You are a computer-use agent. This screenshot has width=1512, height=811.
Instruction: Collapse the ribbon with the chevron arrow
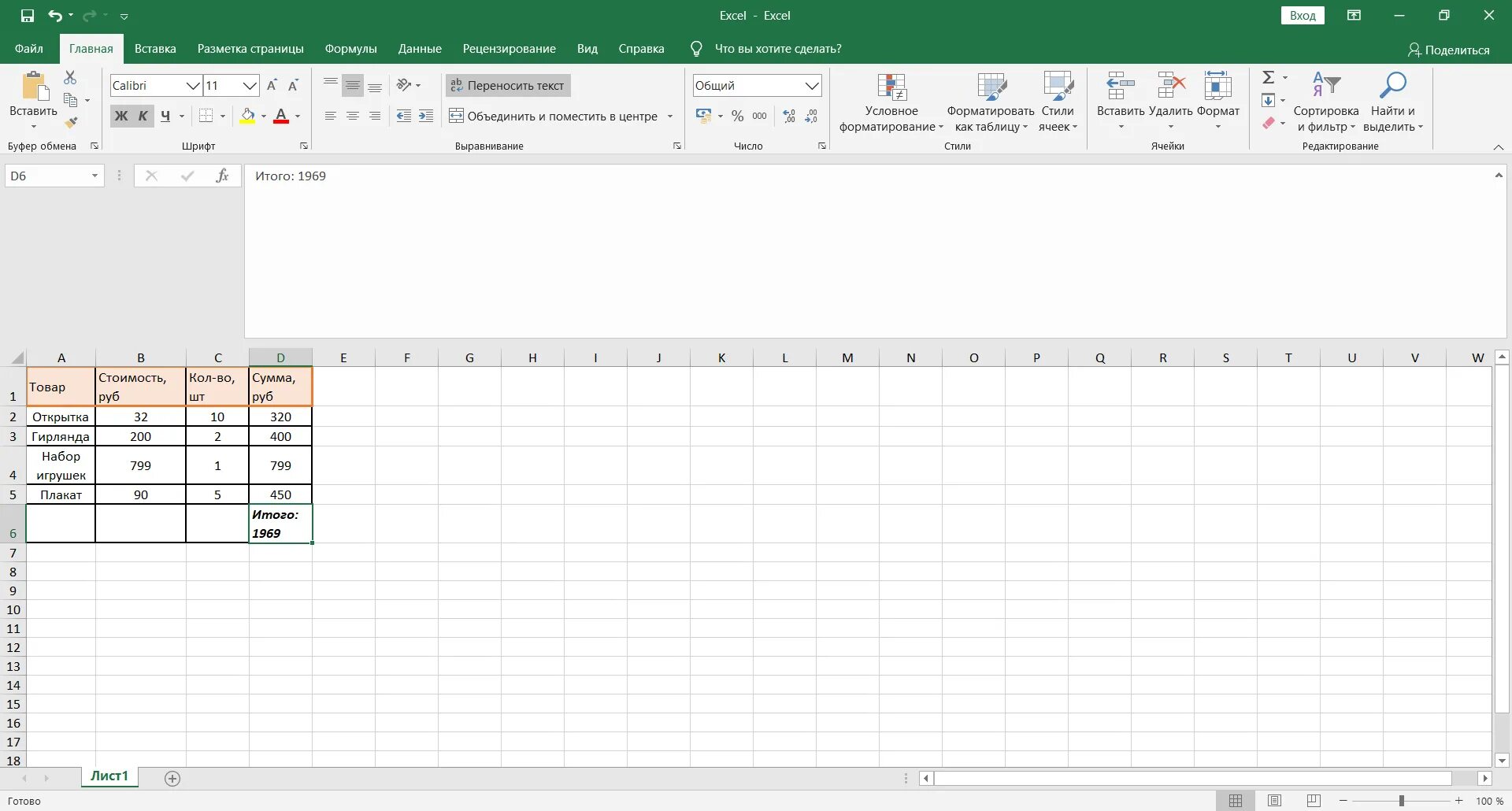pos(1499,147)
